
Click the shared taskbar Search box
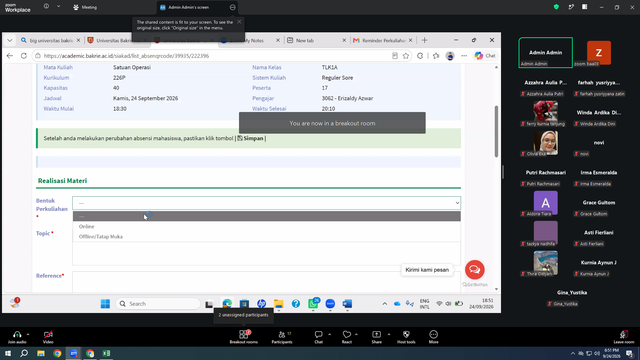pos(158,304)
